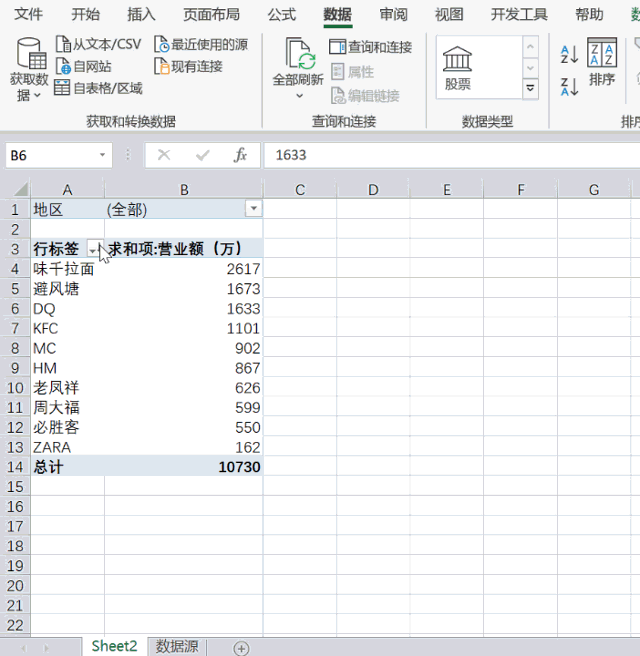This screenshot has height=656, width=640.
Task: Click the select-all corner triangle
Action: click(x=21, y=189)
